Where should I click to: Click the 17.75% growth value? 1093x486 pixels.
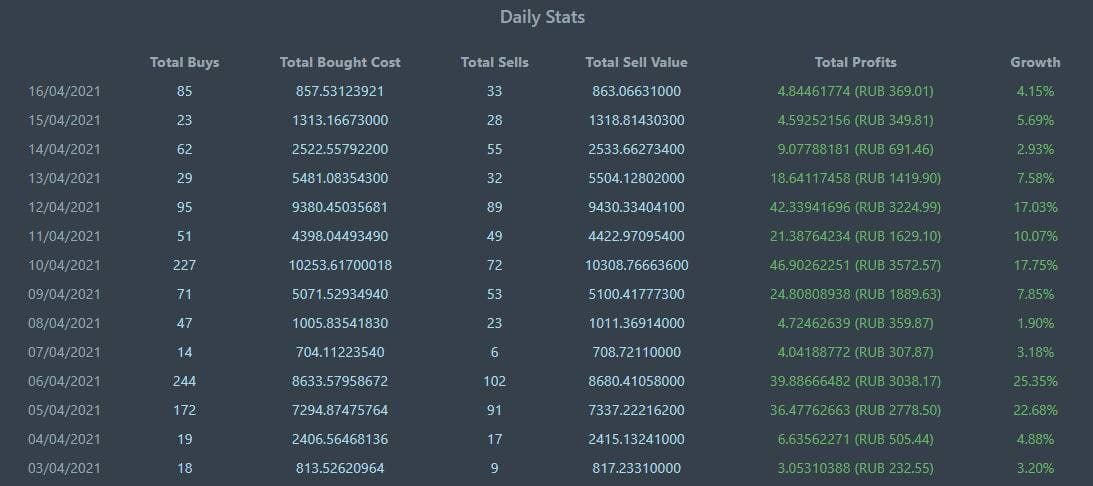click(1035, 265)
